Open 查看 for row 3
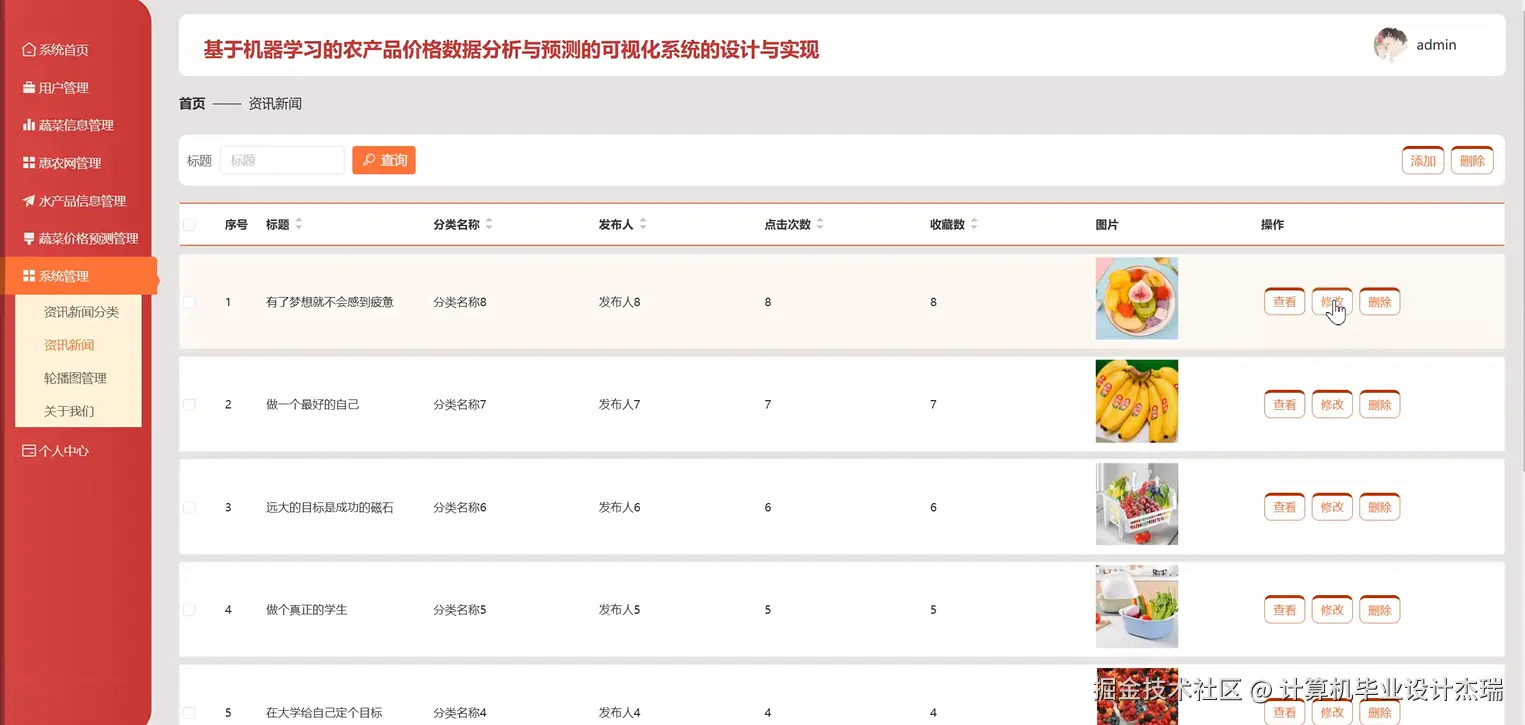Screen dimensions: 1525x725 [x=1284, y=507]
